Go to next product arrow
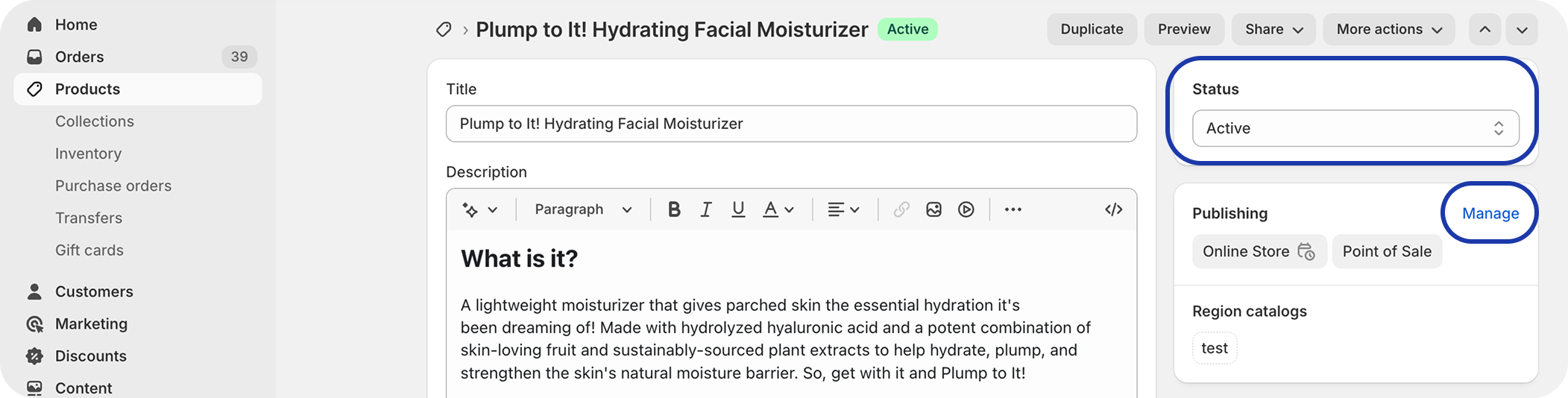The image size is (1568, 398). (x=1522, y=30)
